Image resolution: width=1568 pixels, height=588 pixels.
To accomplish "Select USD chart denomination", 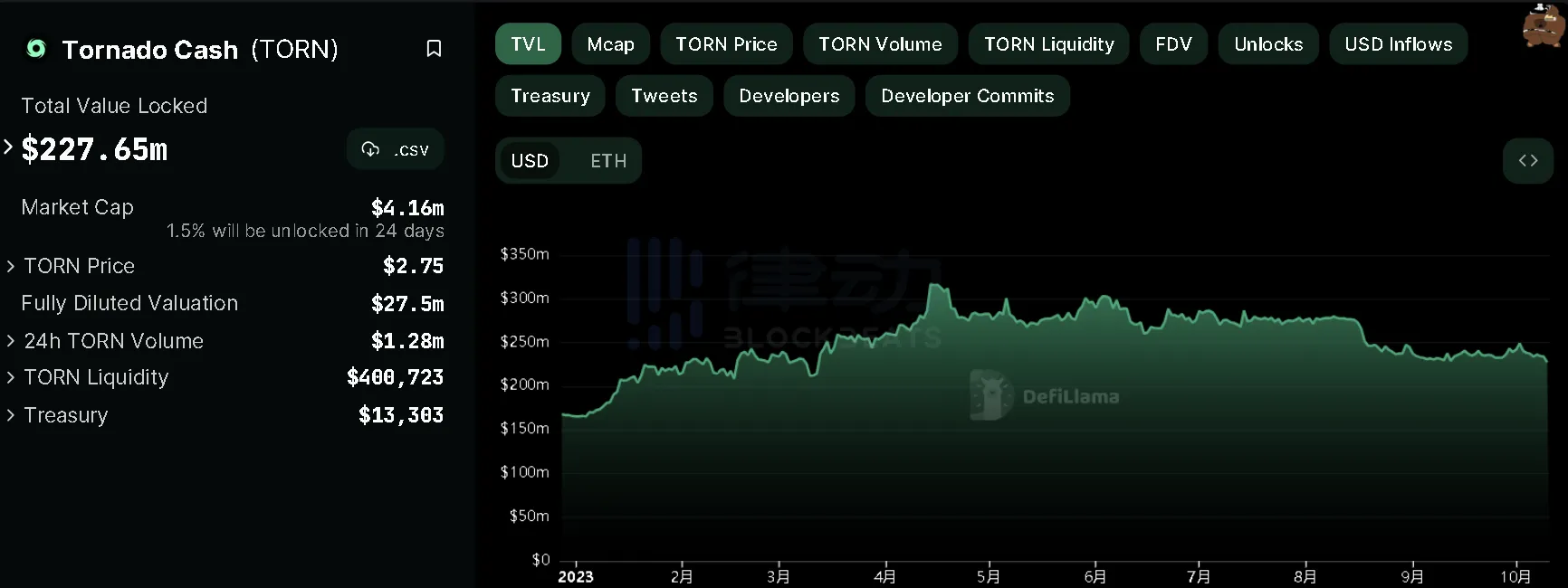I will tap(530, 161).
